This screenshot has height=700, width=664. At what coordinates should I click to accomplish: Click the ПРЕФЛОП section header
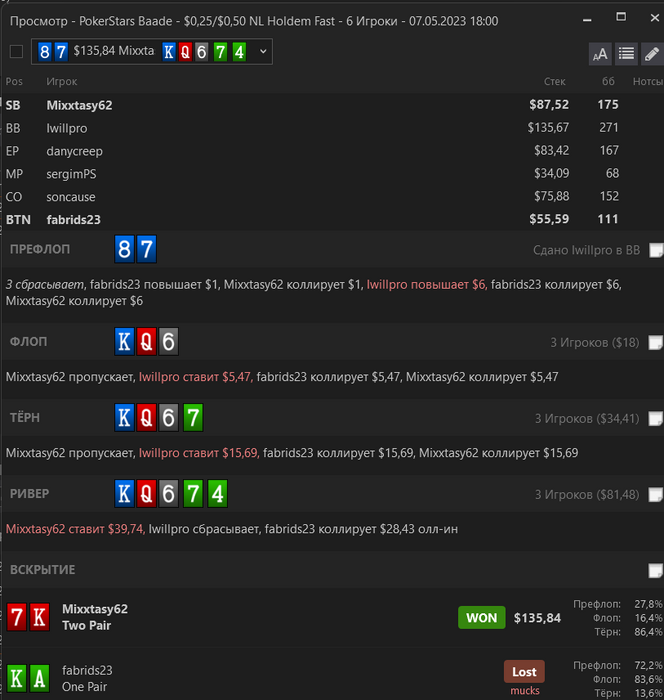pos(40,249)
